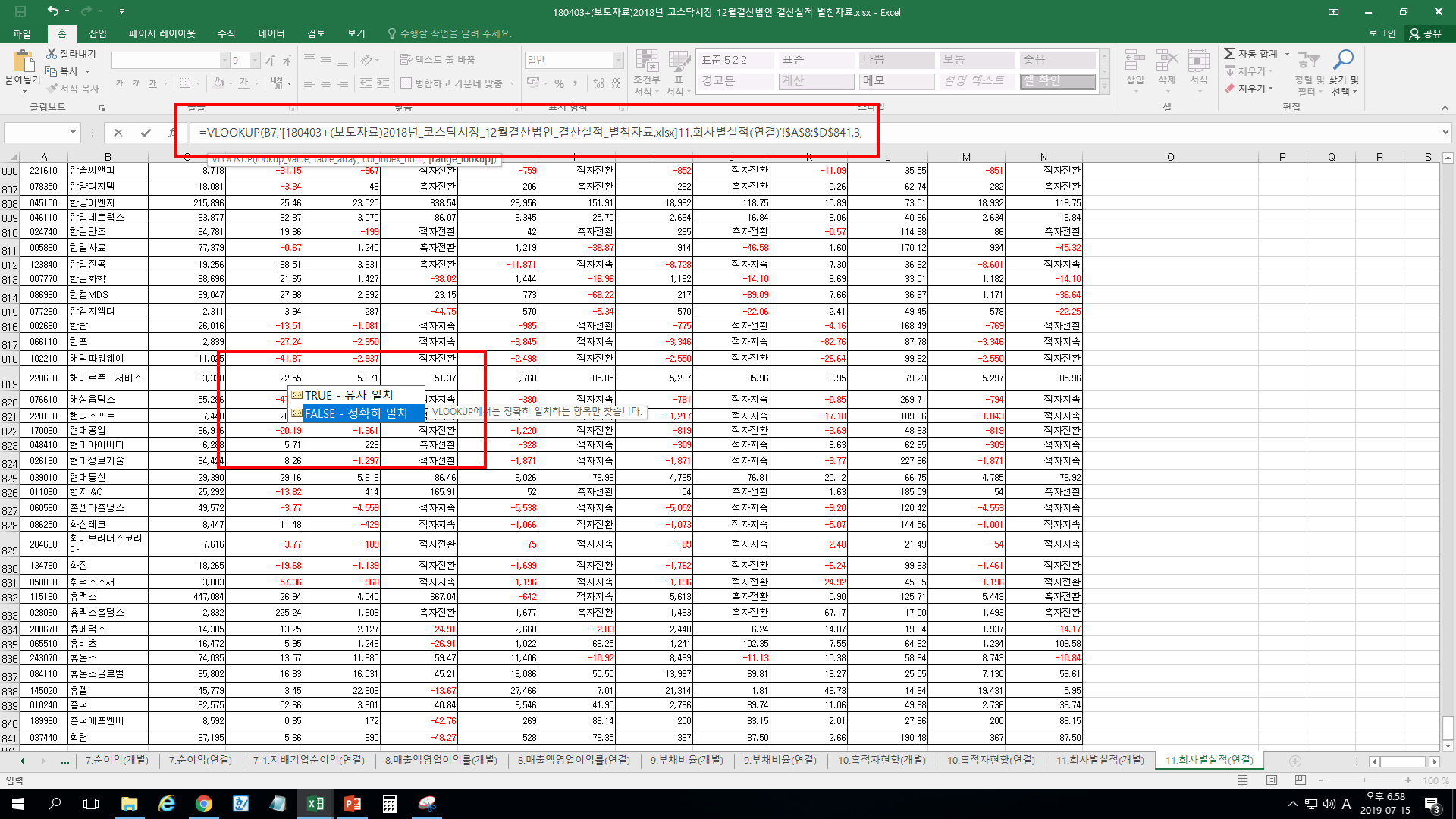Click the AutoSum (자동 합계) sigma icon
The width and height of the screenshot is (1456, 819).
pos(1230,54)
